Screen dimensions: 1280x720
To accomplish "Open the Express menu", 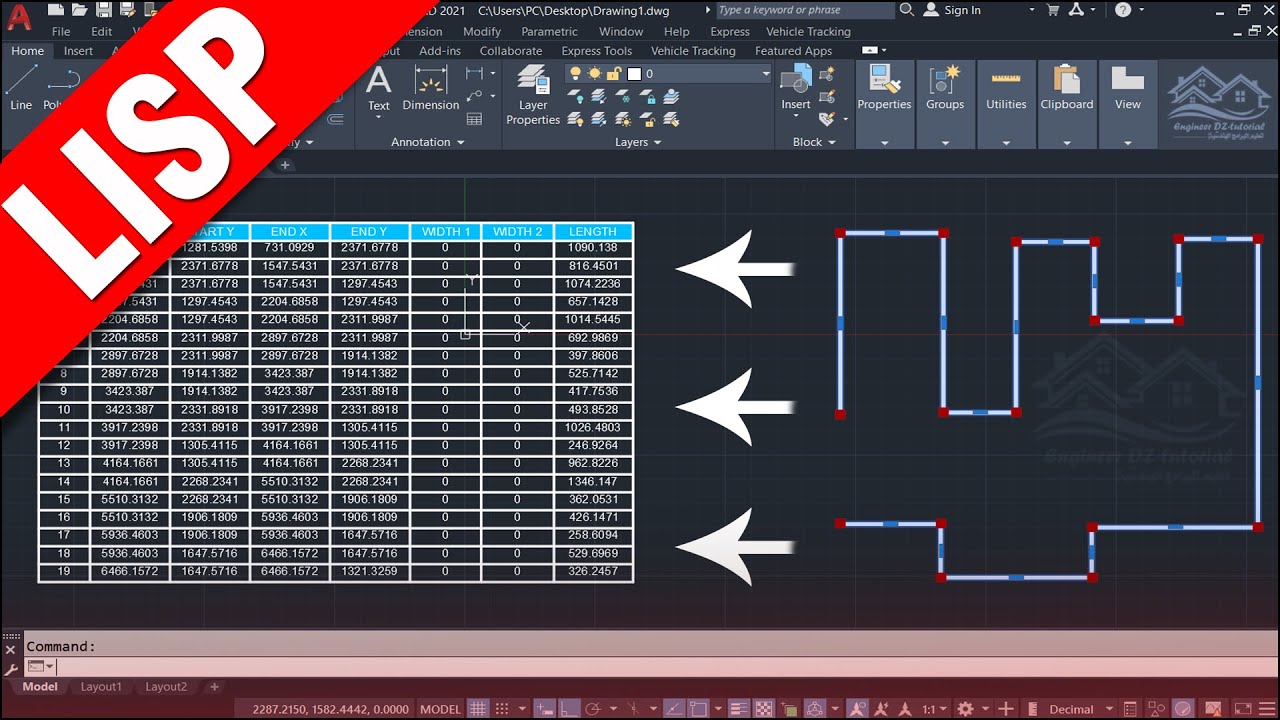I will pyautogui.click(x=730, y=31).
